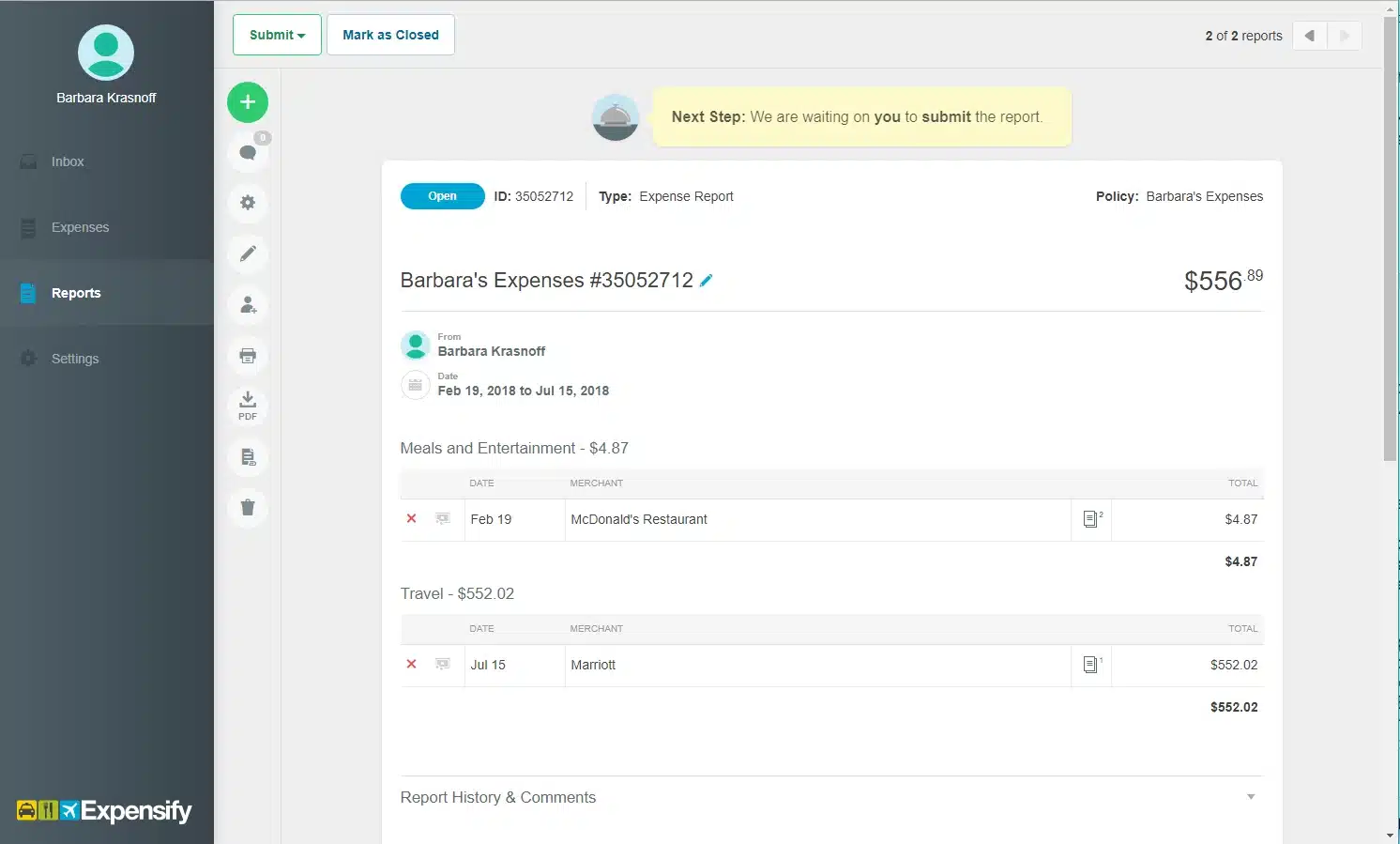The height and width of the screenshot is (844, 1400).
Task: Create a new expense with the green plus icon
Action: pyautogui.click(x=247, y=102)
